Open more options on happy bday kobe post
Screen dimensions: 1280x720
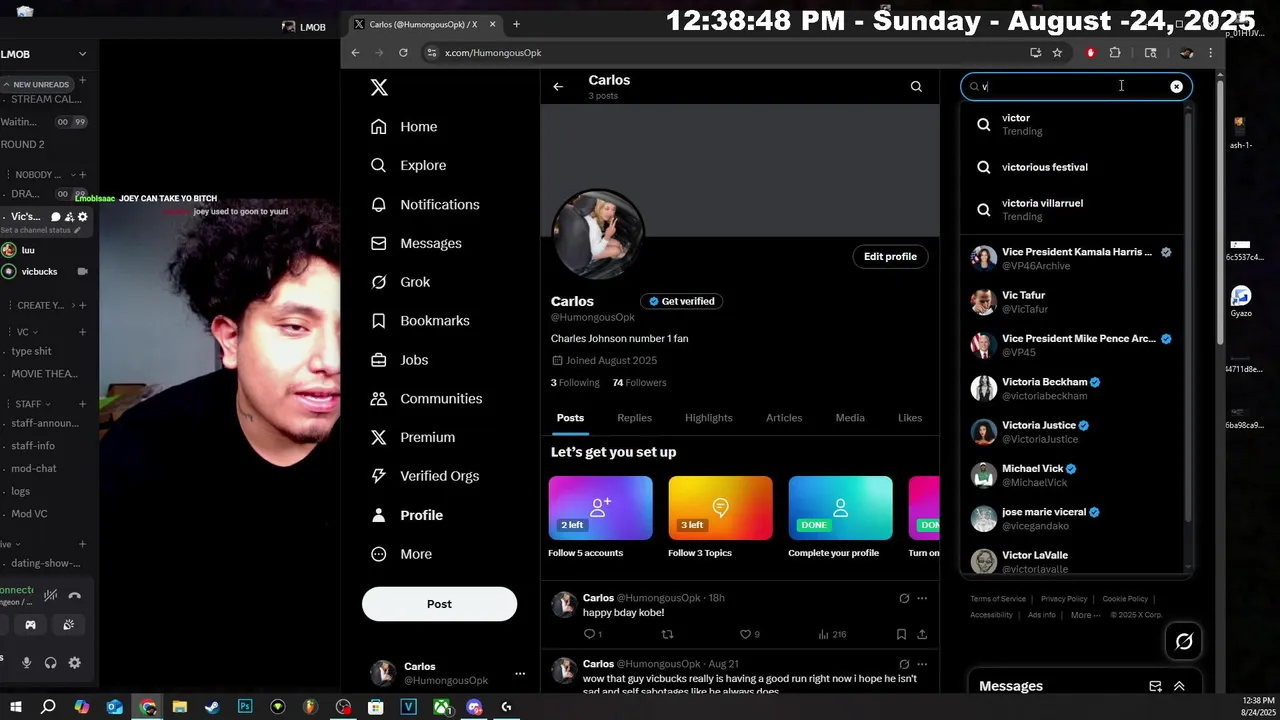click(922, 598)
